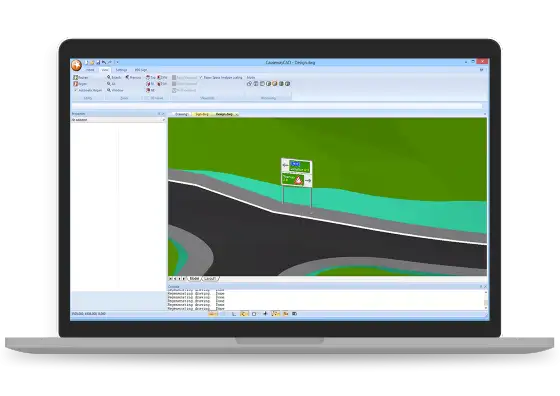The width and height of the screenshot is (560, 396).
Task: Toggle the ortho mode status bar button
Action: tap(234, 314)
